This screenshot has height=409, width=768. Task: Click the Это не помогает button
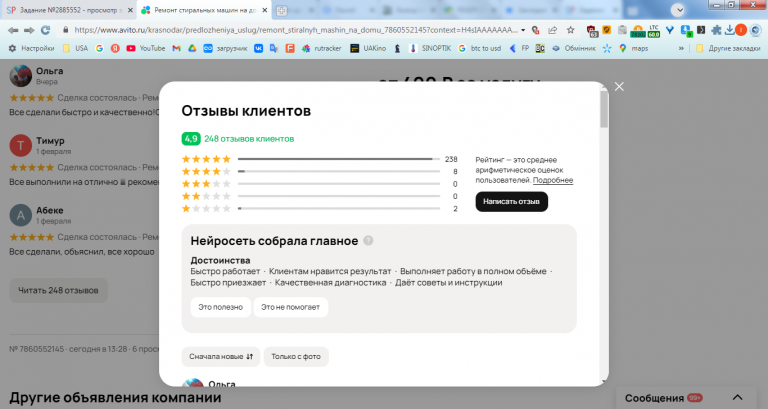point(290,307)
